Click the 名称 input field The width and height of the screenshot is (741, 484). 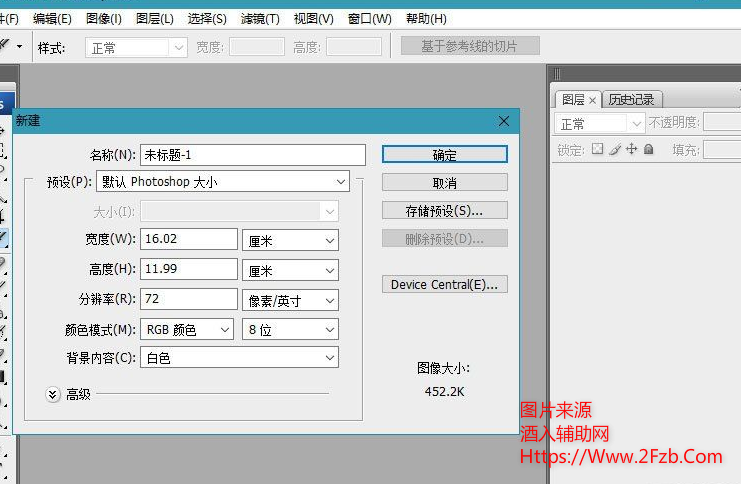click(253, 155)
